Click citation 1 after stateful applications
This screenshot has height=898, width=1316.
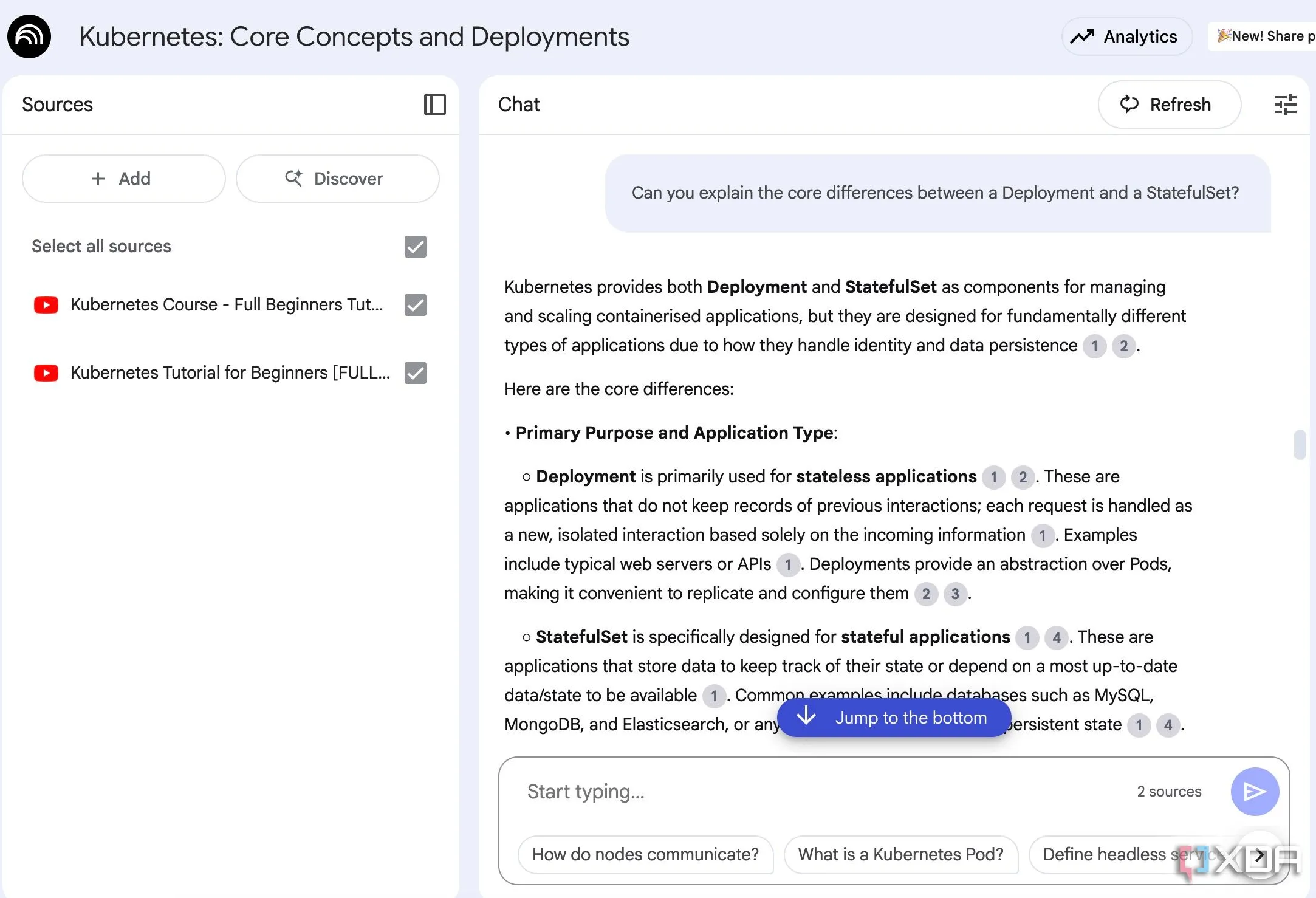pyautogui.click(x=1027, y=638)
